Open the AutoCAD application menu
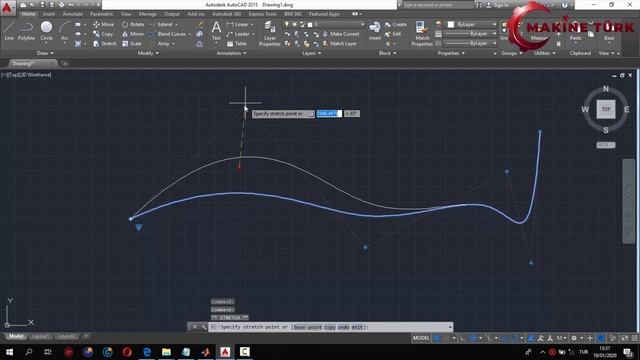640x360 pixels. point(7,7)
